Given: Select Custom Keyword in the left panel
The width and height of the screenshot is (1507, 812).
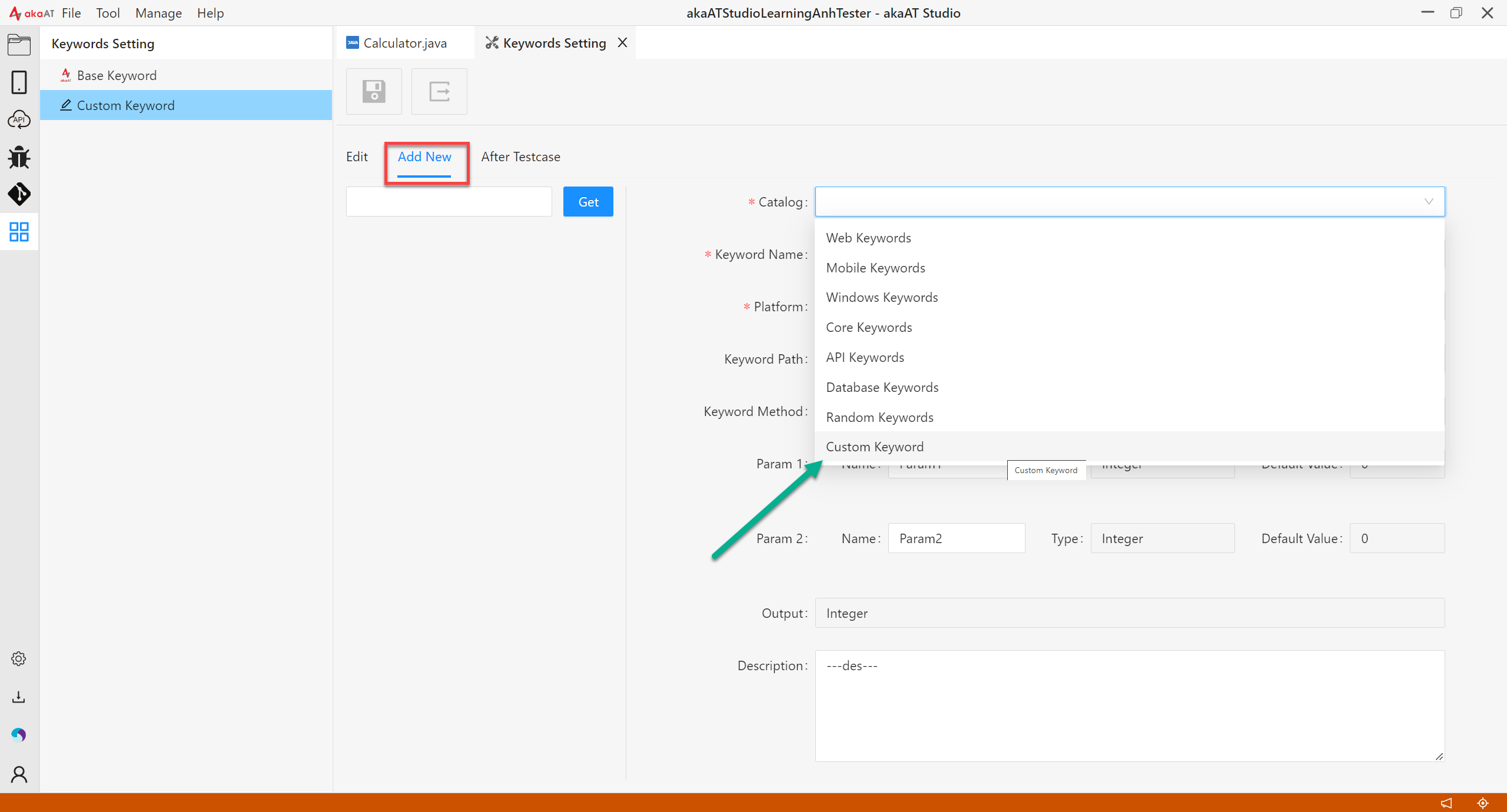Looking at the screenshot, I should click(186, 105).
